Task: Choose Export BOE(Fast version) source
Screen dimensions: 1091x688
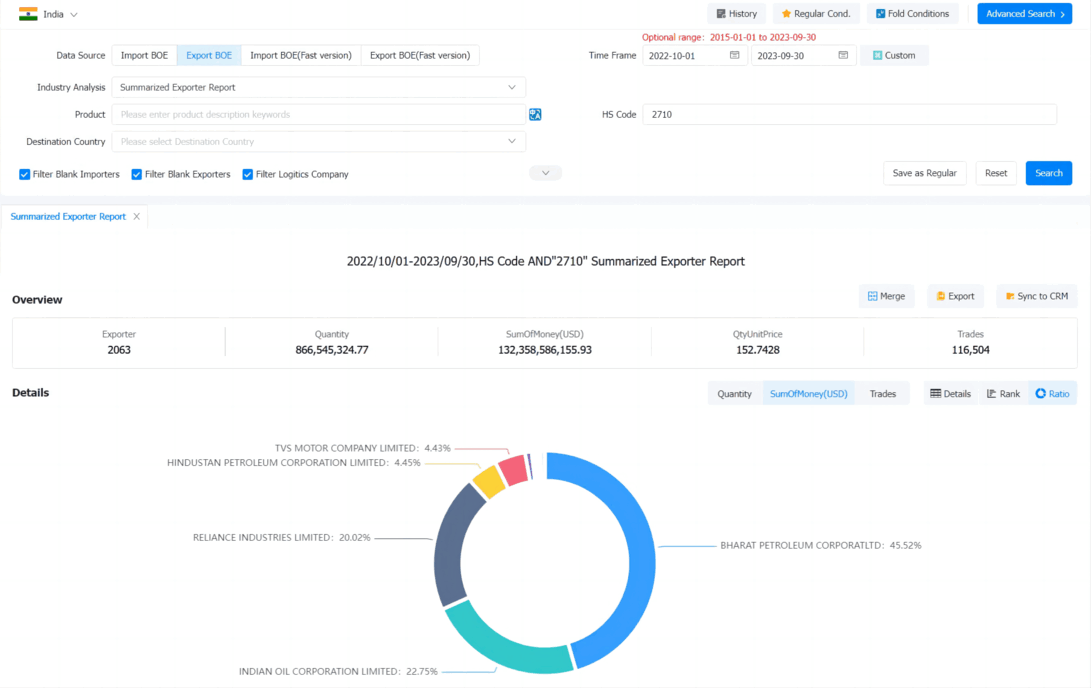Action: (x=420, y=55)
